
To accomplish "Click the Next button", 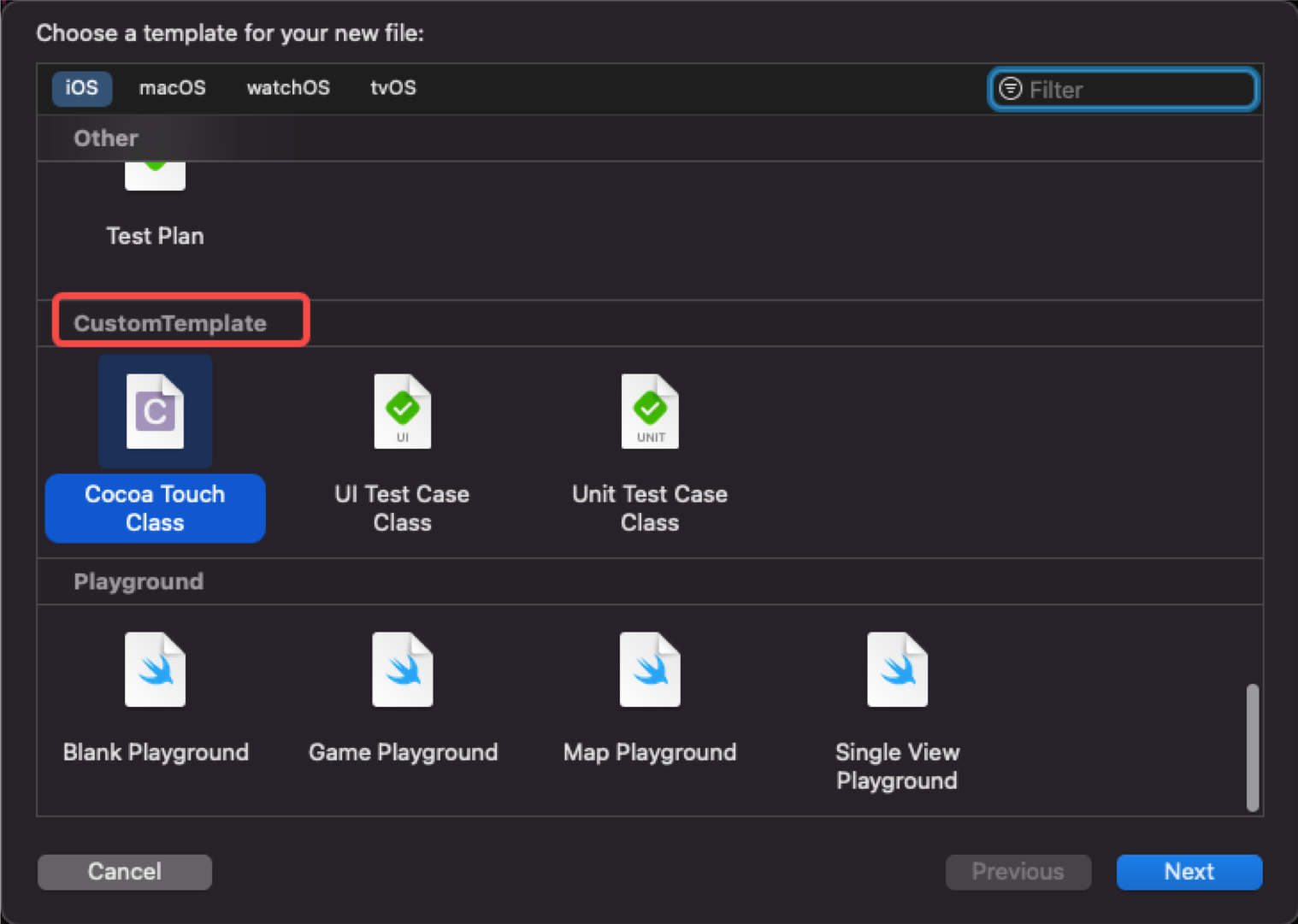I will (1189, 872).
